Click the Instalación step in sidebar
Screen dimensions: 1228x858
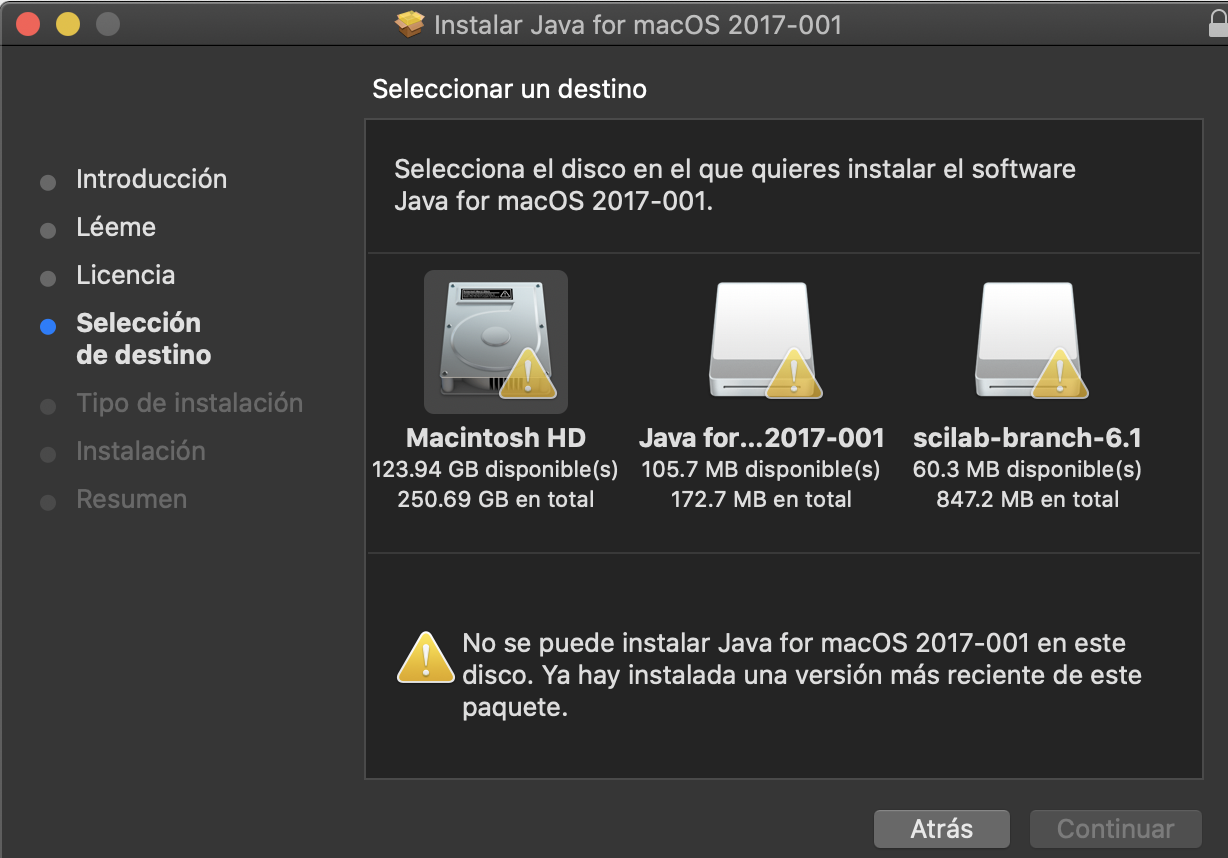pos(140,451)
